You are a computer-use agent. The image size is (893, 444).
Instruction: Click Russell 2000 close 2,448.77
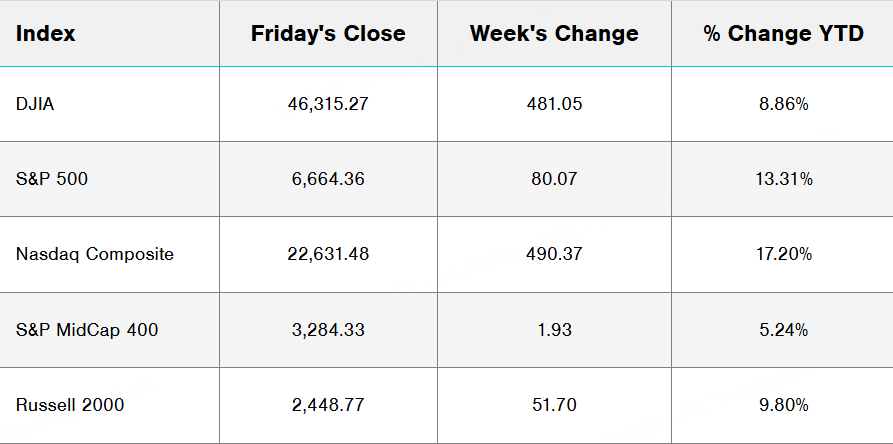pos(328,404)
